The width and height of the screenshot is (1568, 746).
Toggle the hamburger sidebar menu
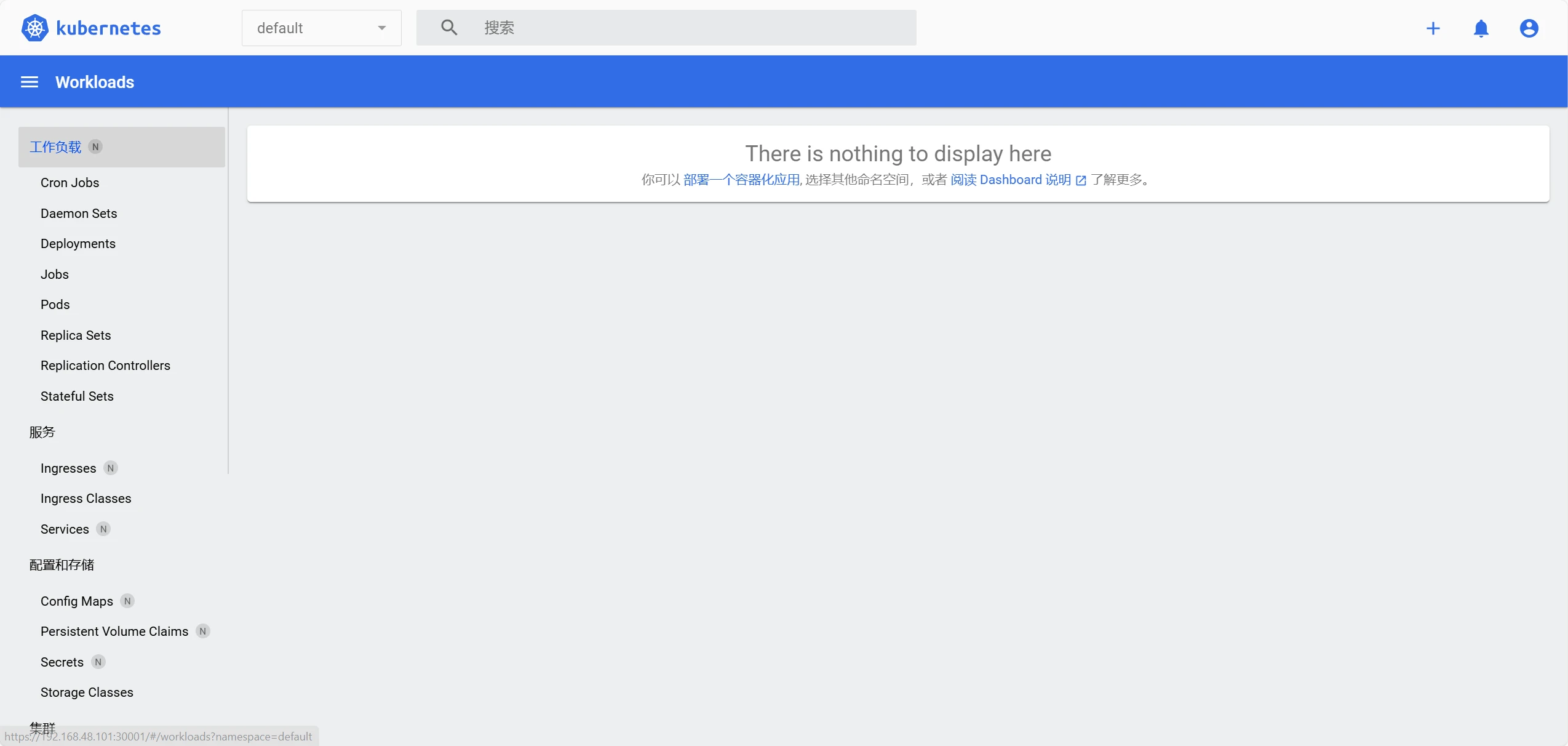tap(30, 82)
